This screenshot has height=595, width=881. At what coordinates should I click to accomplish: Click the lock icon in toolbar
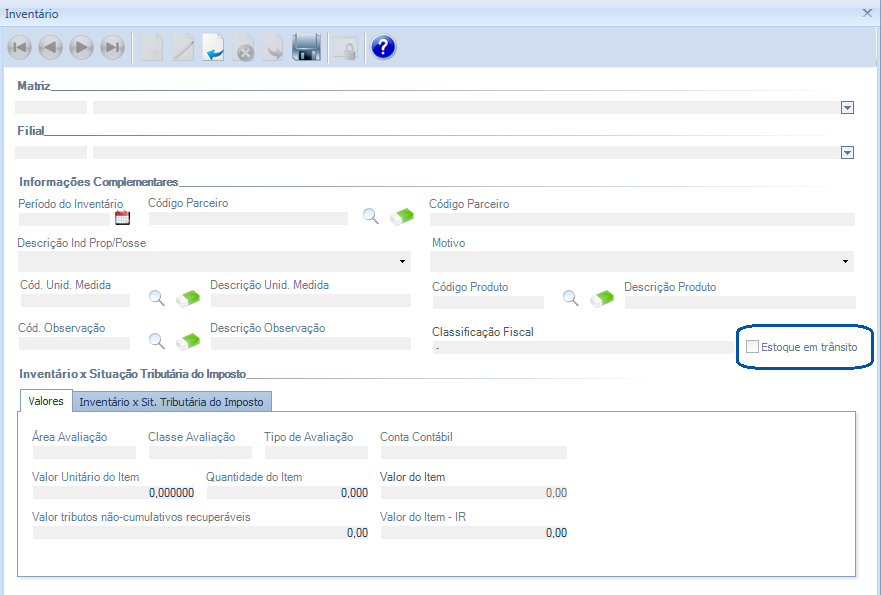click(x=345, y=47)
